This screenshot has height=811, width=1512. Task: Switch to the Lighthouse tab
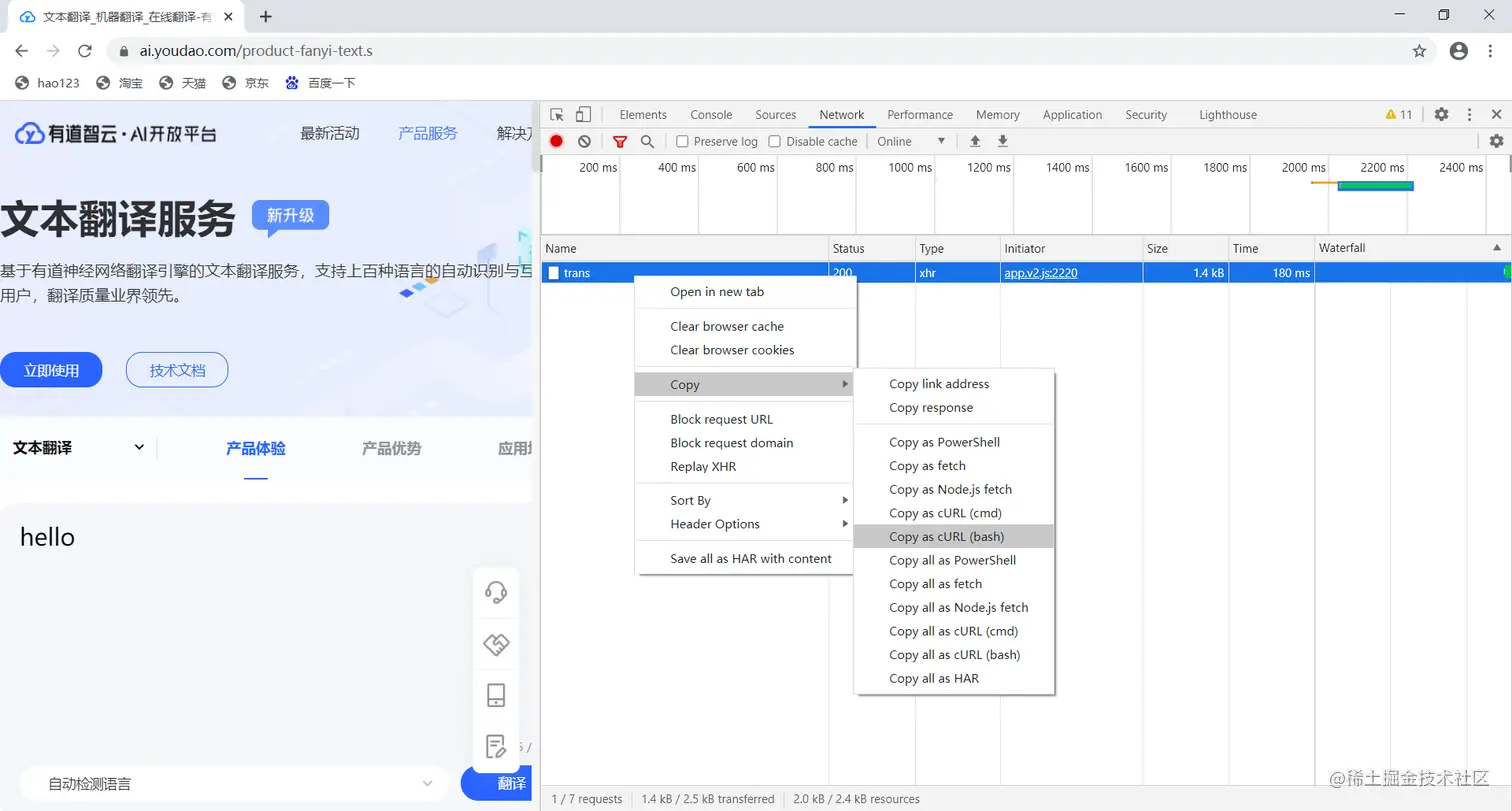[x=1228, y=115]
